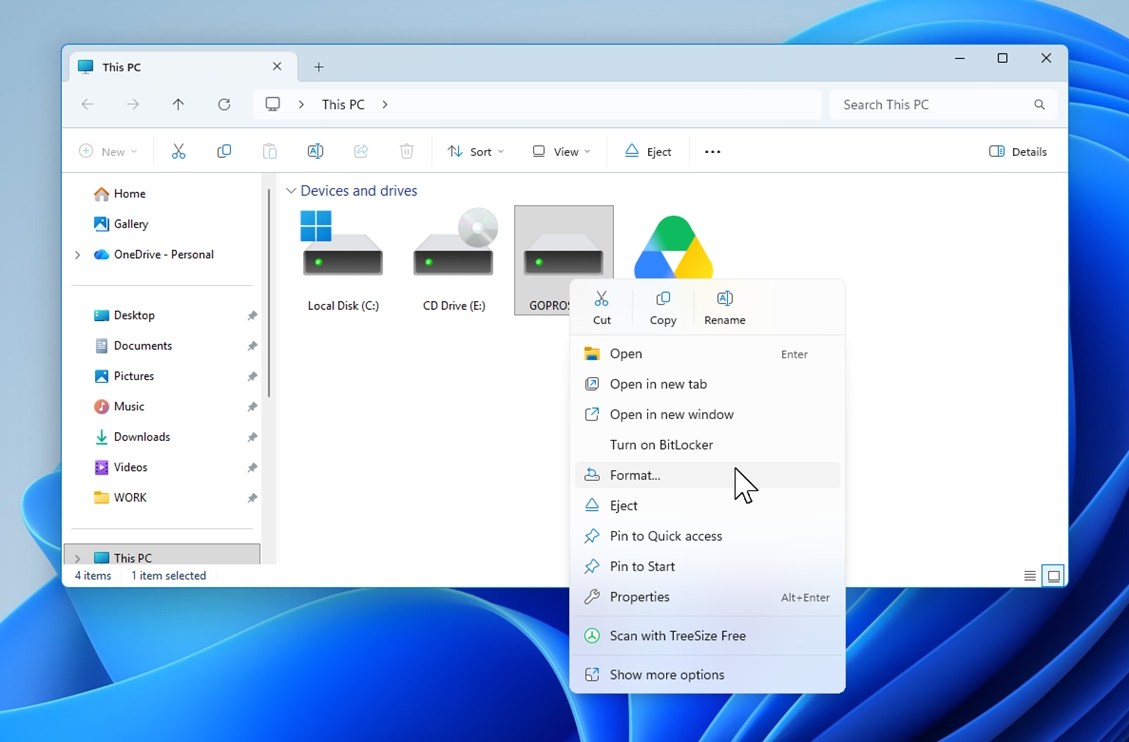
Task: Click the toolbar Eject button
Action: tap(648, 151)
